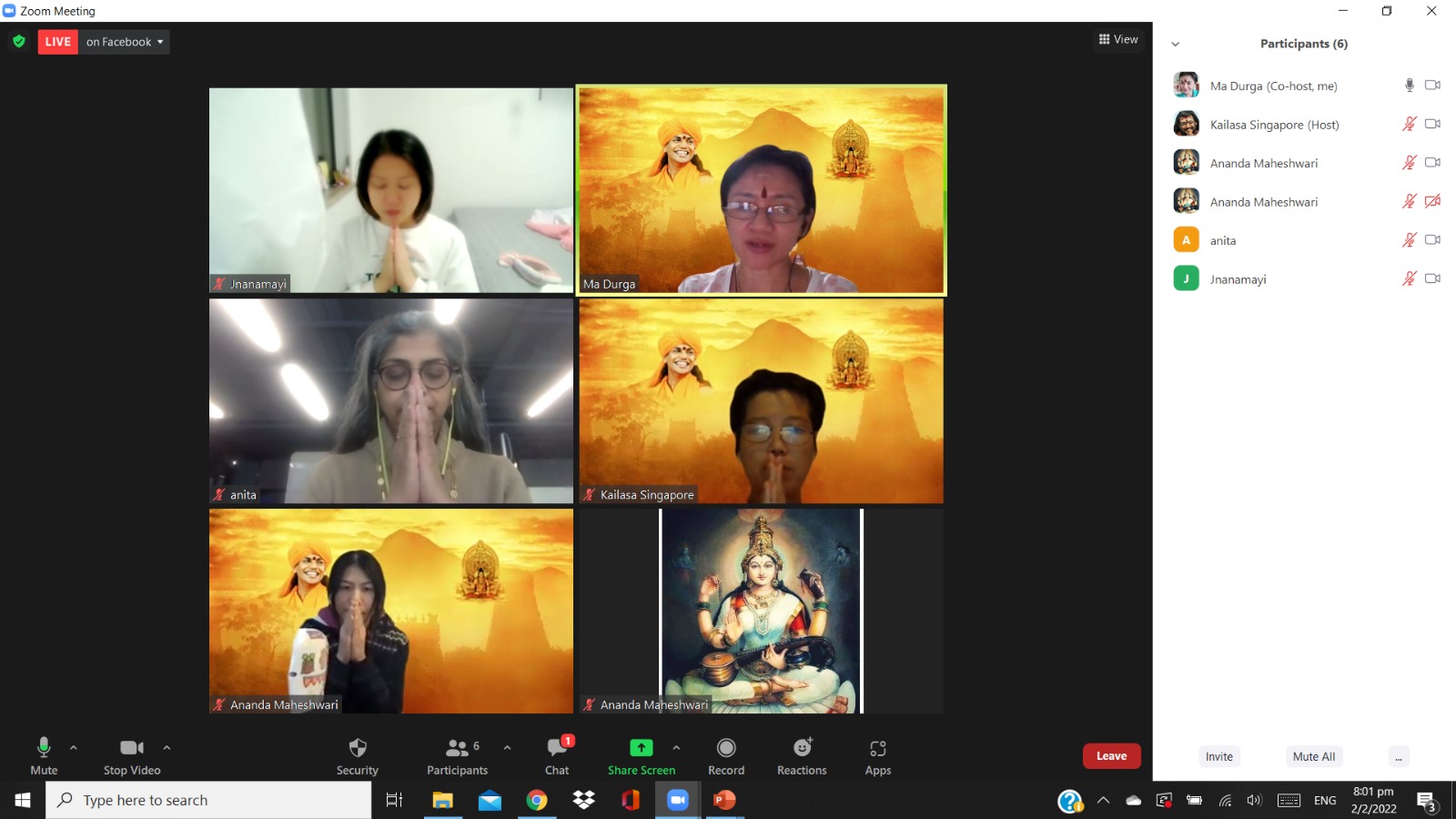Screen dimensions: 1456x819
Task: Open the 'on Facebook' live dropdown
Action: (x=125, y=42)
